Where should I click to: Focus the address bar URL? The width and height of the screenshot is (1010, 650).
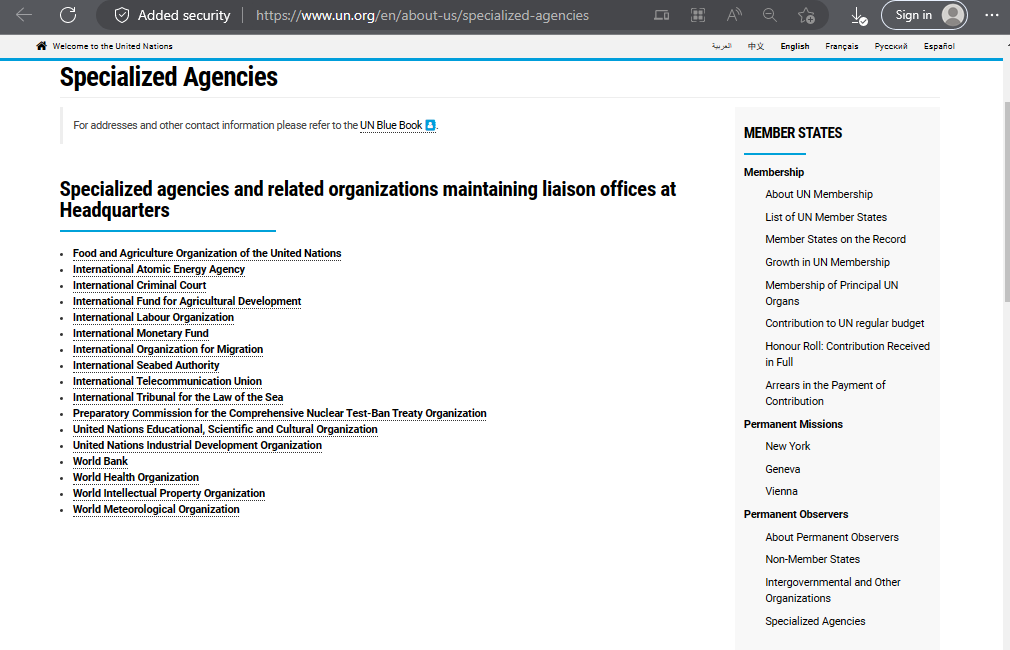coord(422,15)
